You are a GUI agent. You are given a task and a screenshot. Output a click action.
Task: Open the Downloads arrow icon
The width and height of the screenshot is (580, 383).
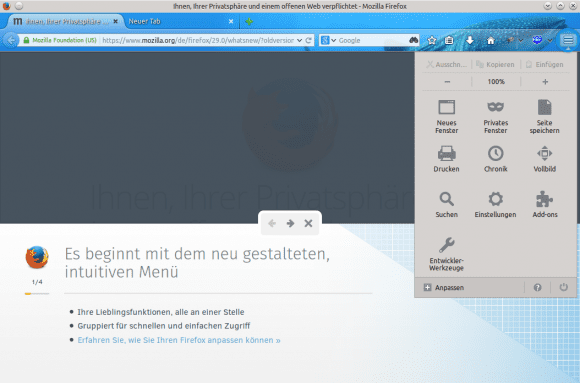tap(470, 40)
